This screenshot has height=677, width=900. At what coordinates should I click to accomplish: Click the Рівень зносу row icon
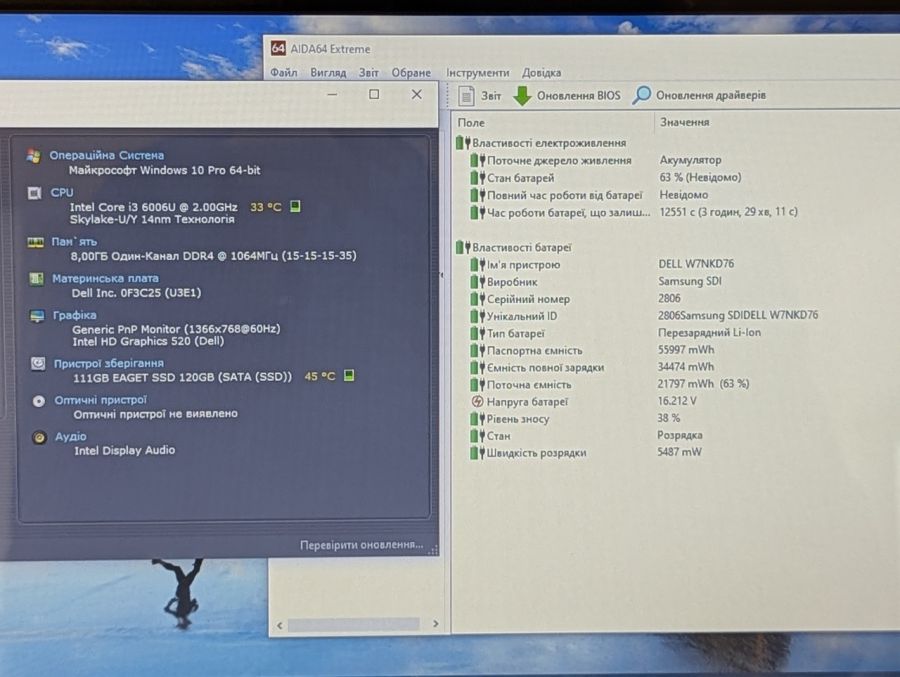tap(478, 419)
